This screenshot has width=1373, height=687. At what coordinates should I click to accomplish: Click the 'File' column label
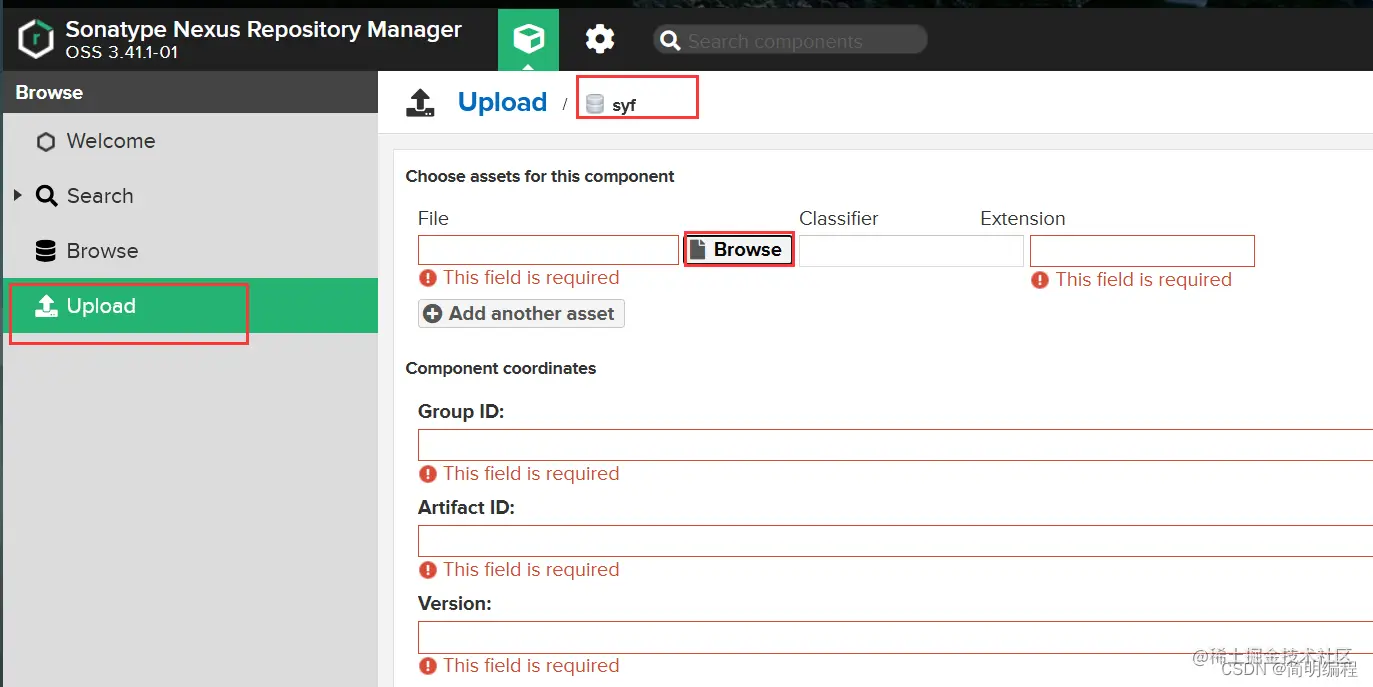click(433, 218)
